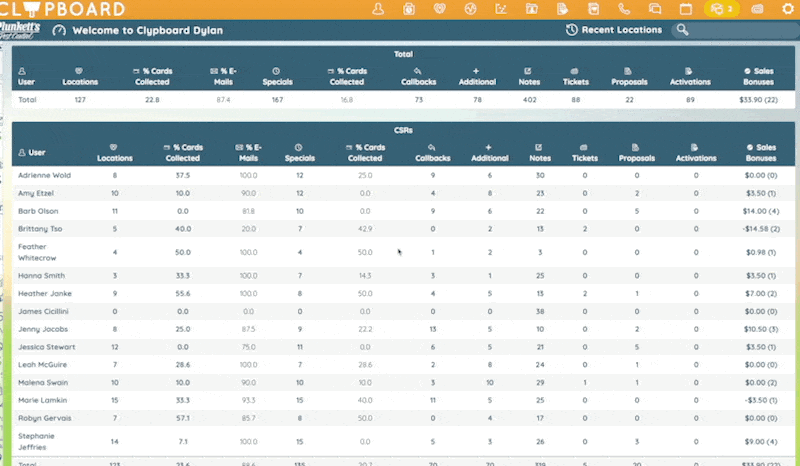Viewport: 800px width, 466px height.
Task: Open the calendar icon
Action: tap(686, 9)
